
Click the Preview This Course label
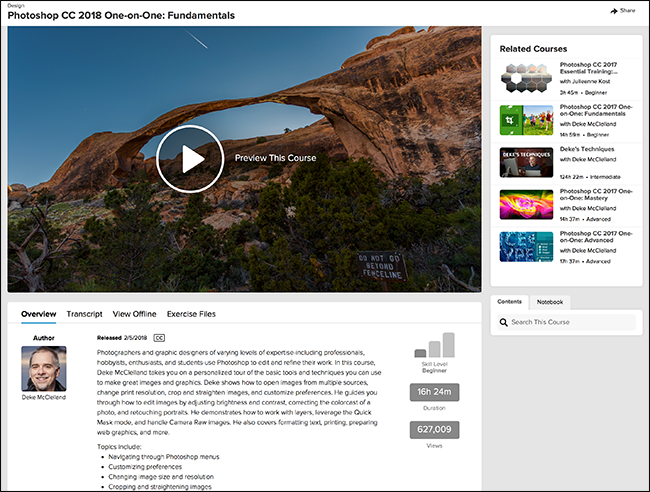[x=275, y=158]
